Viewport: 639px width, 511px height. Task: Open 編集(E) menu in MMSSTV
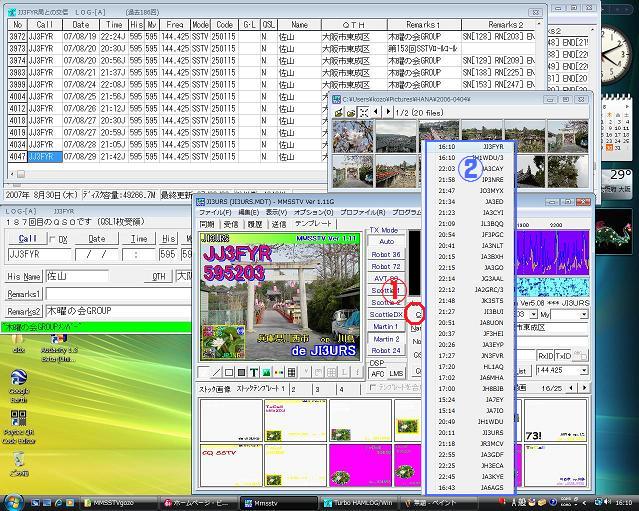tap(248, 212)
